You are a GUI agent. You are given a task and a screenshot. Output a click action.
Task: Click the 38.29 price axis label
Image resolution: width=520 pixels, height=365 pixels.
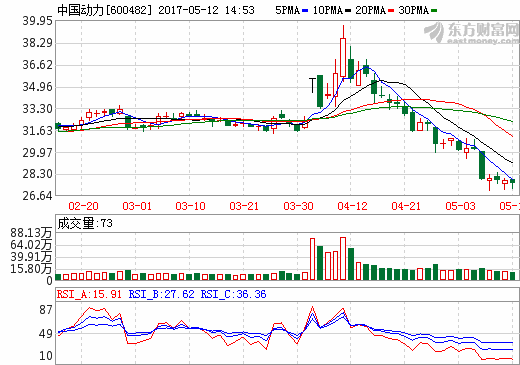click(x=38, y=43)
